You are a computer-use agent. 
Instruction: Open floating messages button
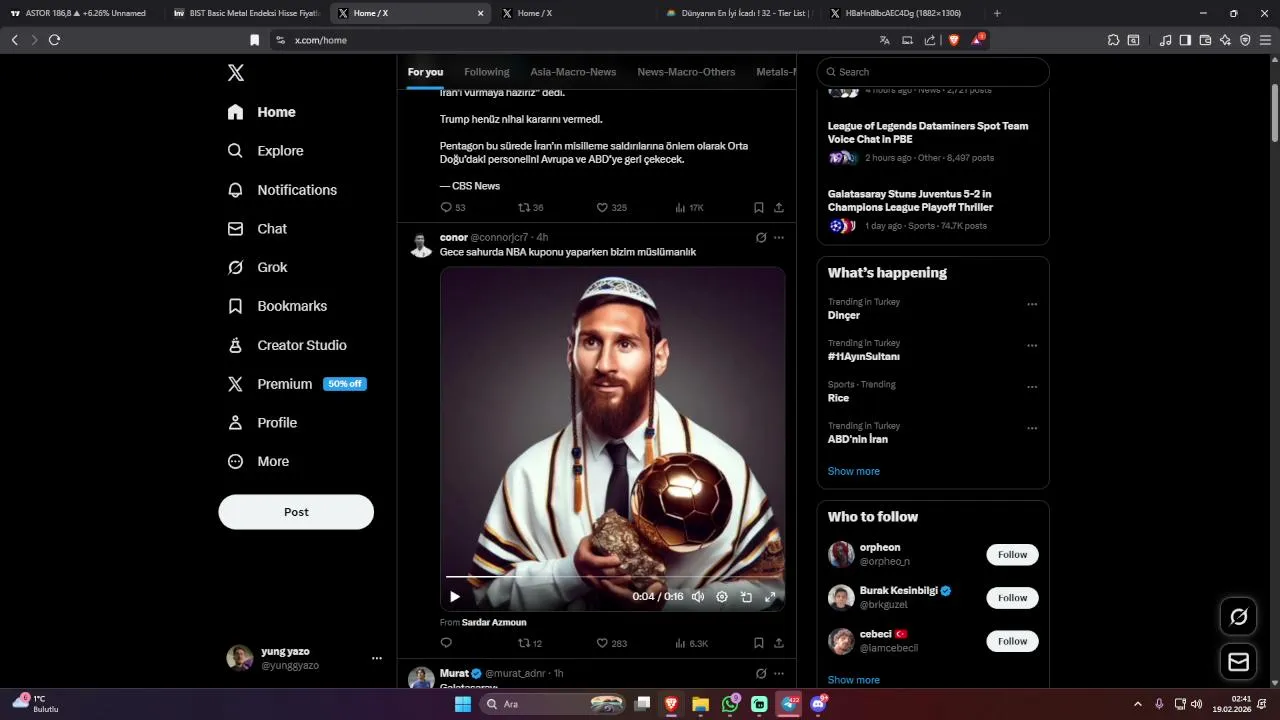pyautogui.click(x=1239, y=662)
